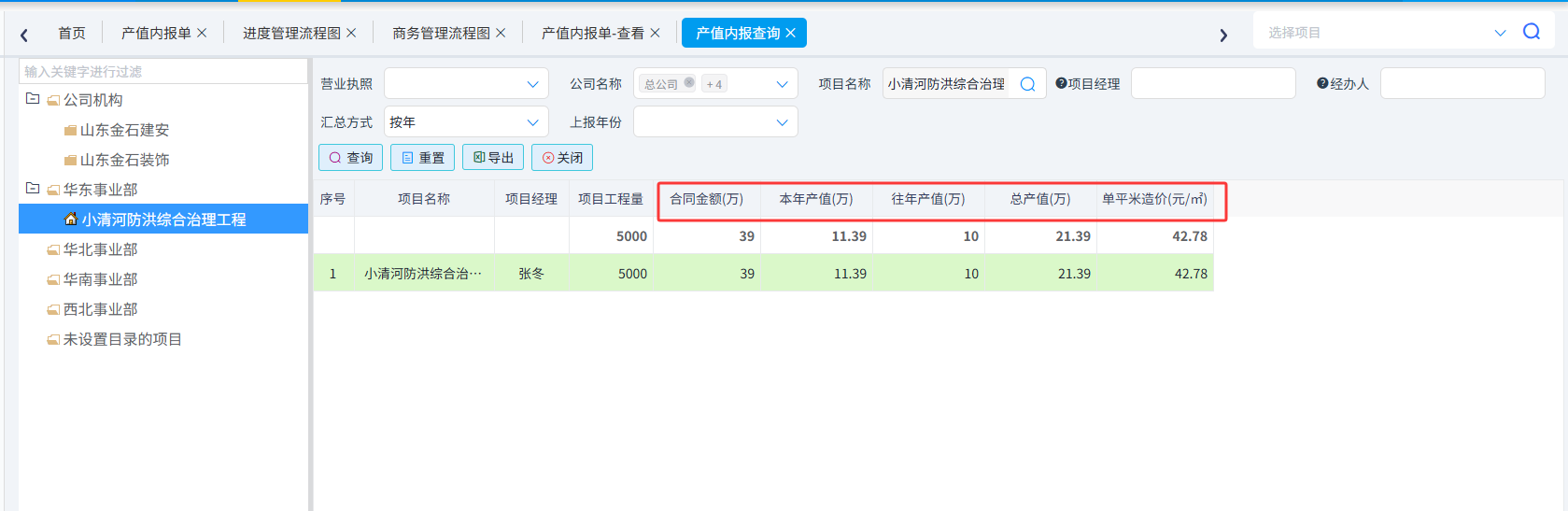
Task: Click the 合同金额(万) column header
Action: (x=706, y=199)
